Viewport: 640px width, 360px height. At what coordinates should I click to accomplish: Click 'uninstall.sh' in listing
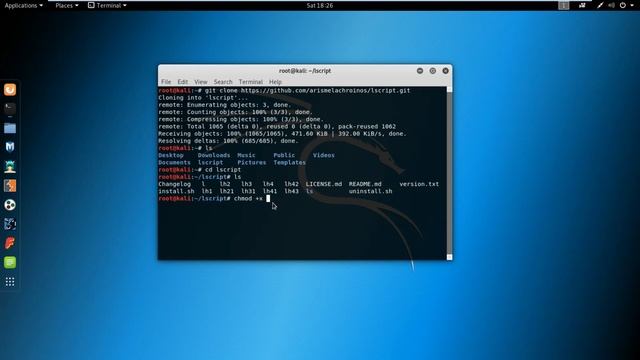(x=370, y=191)
